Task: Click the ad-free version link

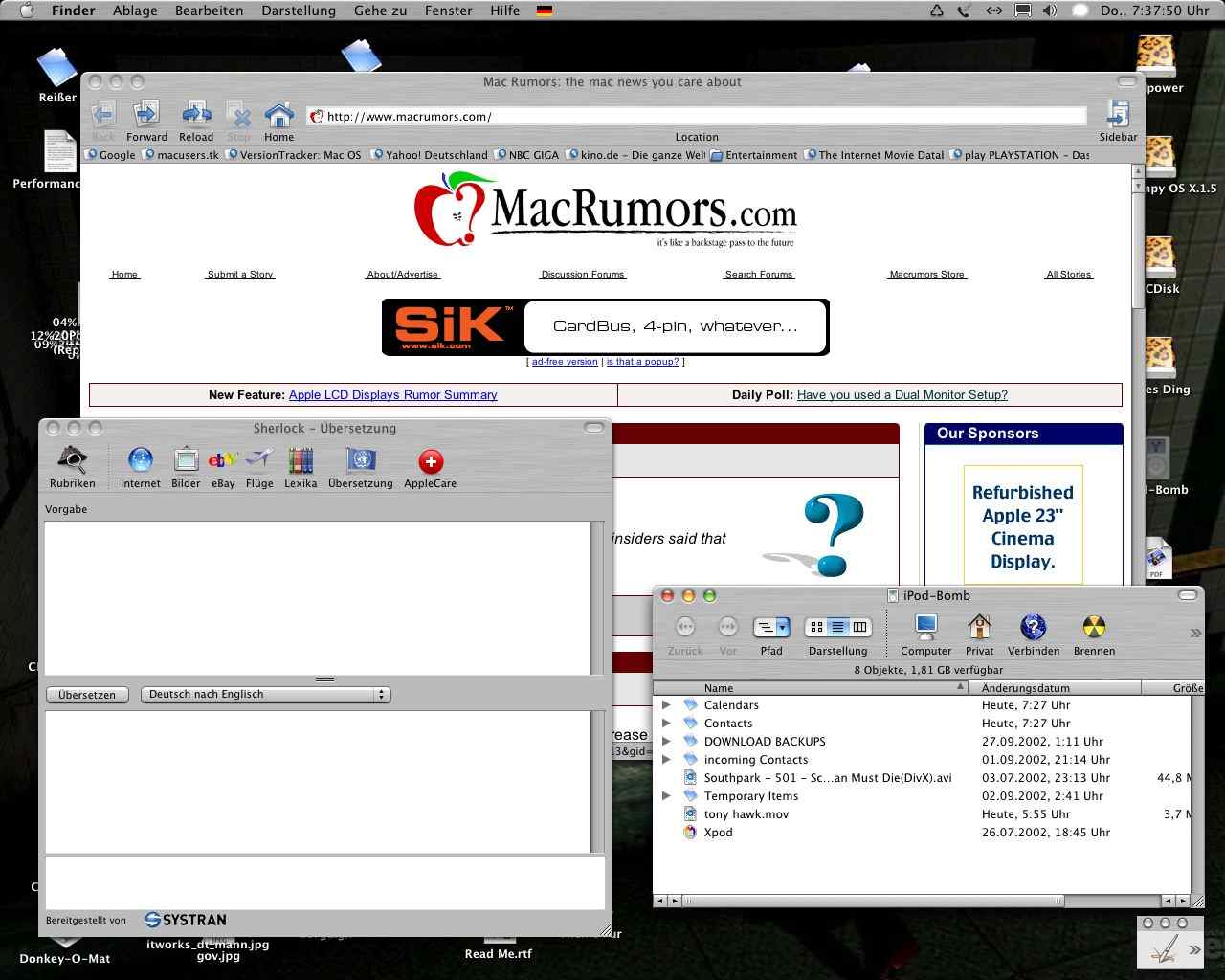Action: pos(565,362)
